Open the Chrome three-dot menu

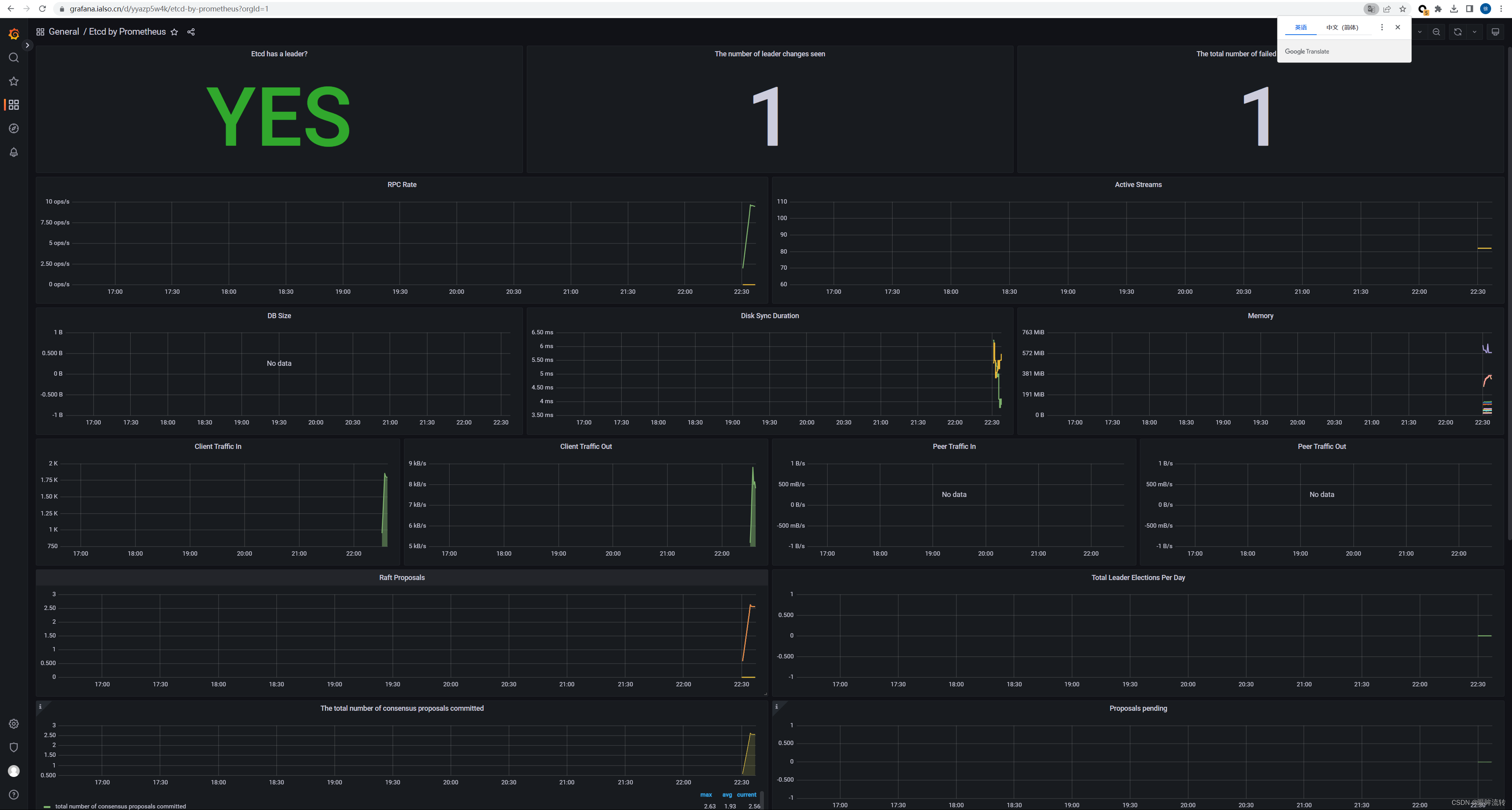click(x=1501, y=9)
